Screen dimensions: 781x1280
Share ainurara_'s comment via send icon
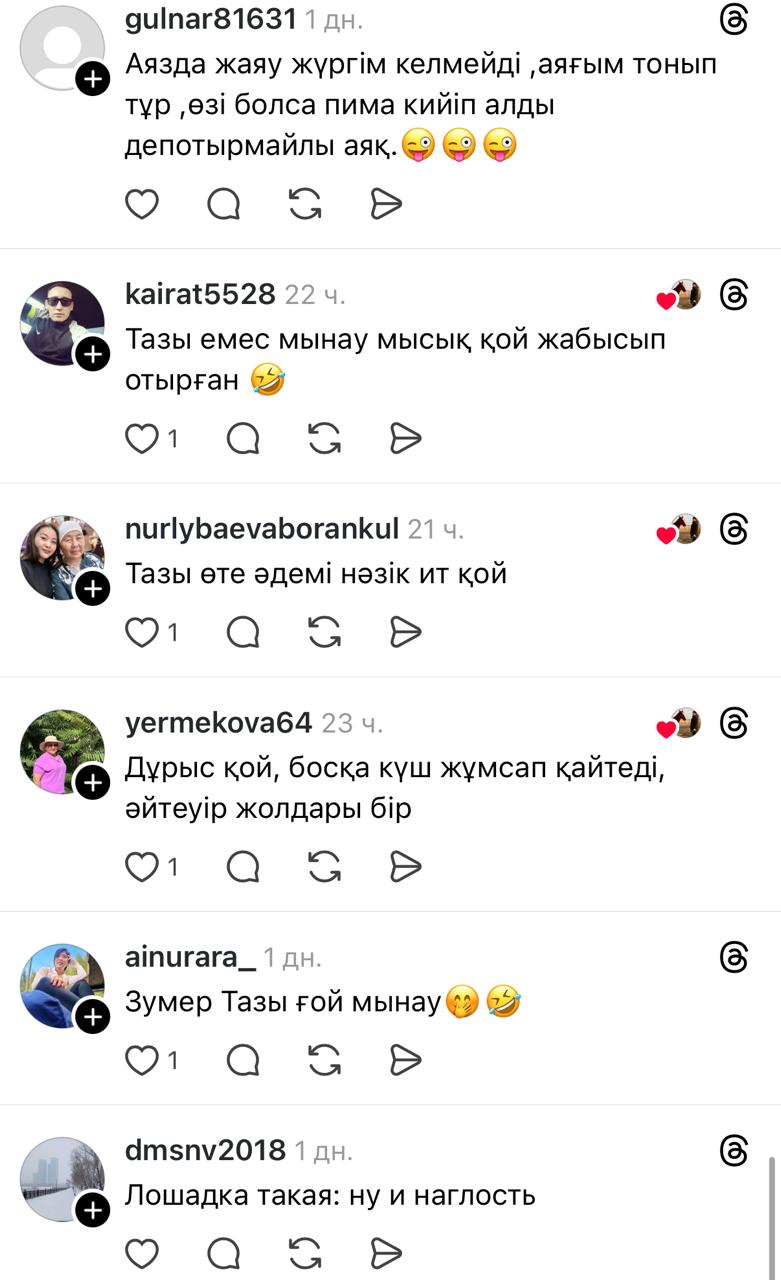click(405, 1061)
